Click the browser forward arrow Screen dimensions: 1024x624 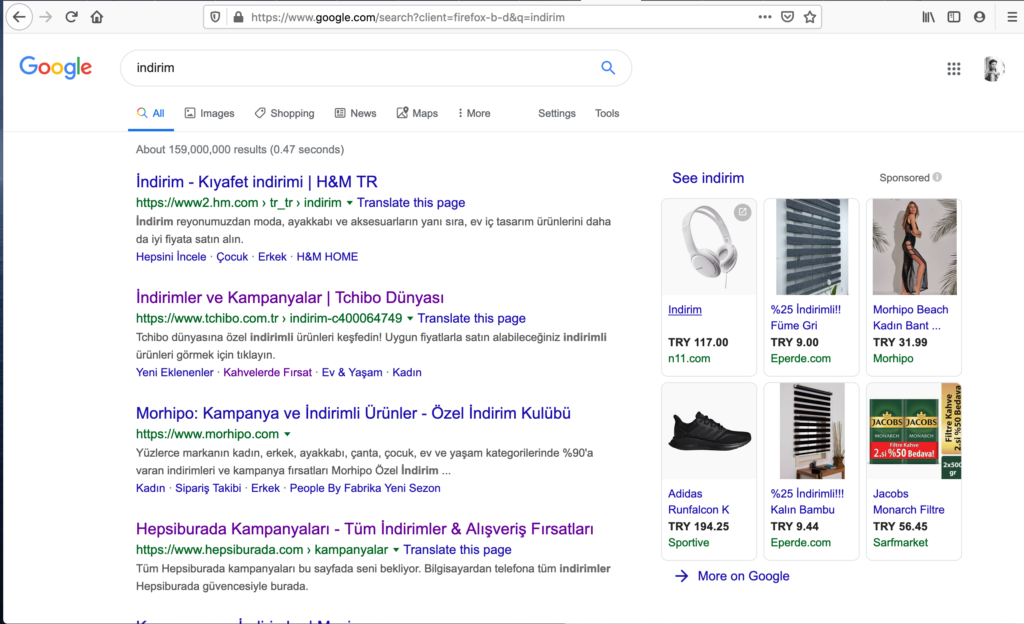[x=46, y=17]
